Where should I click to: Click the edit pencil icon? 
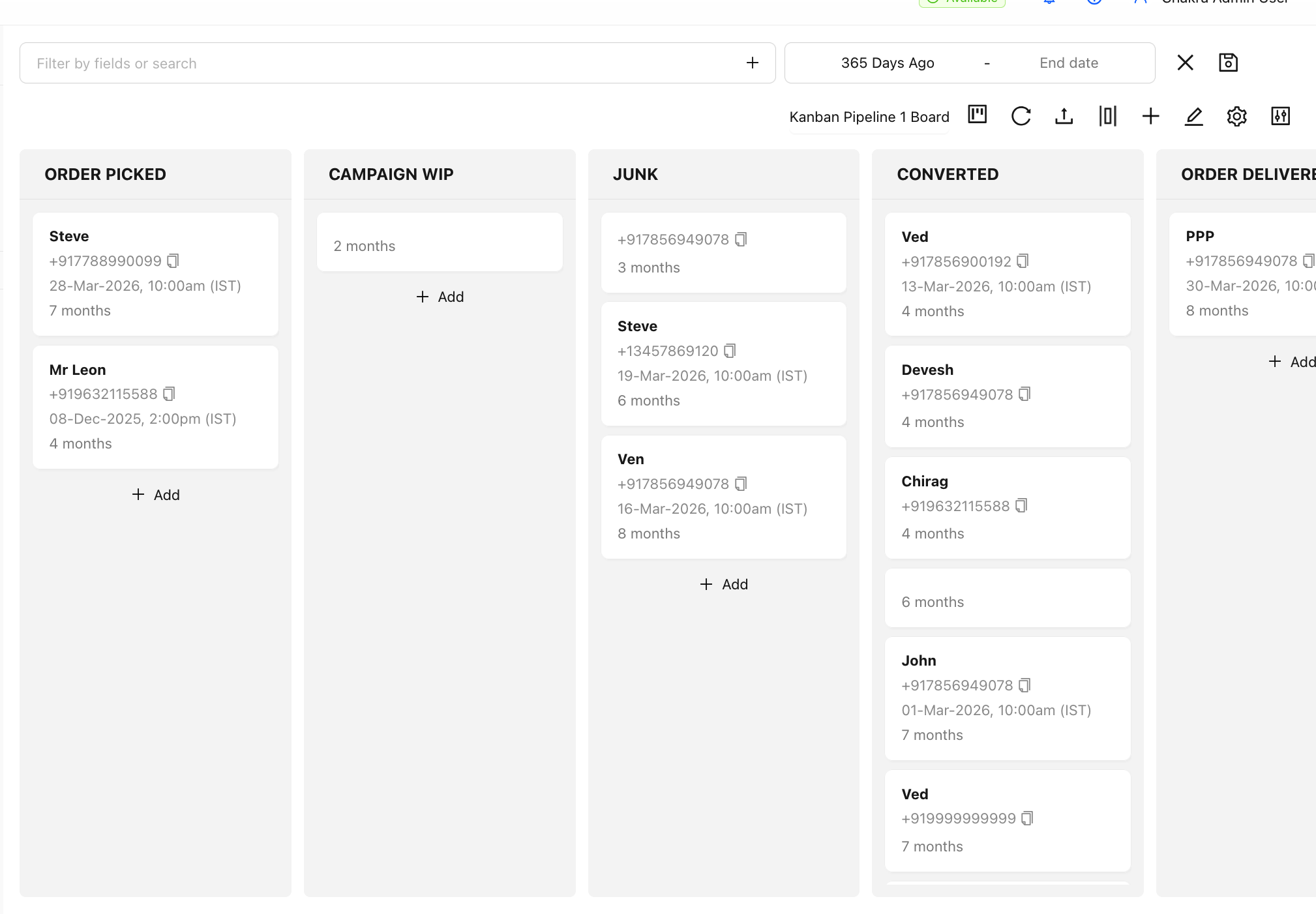(x=1193, y=116)
